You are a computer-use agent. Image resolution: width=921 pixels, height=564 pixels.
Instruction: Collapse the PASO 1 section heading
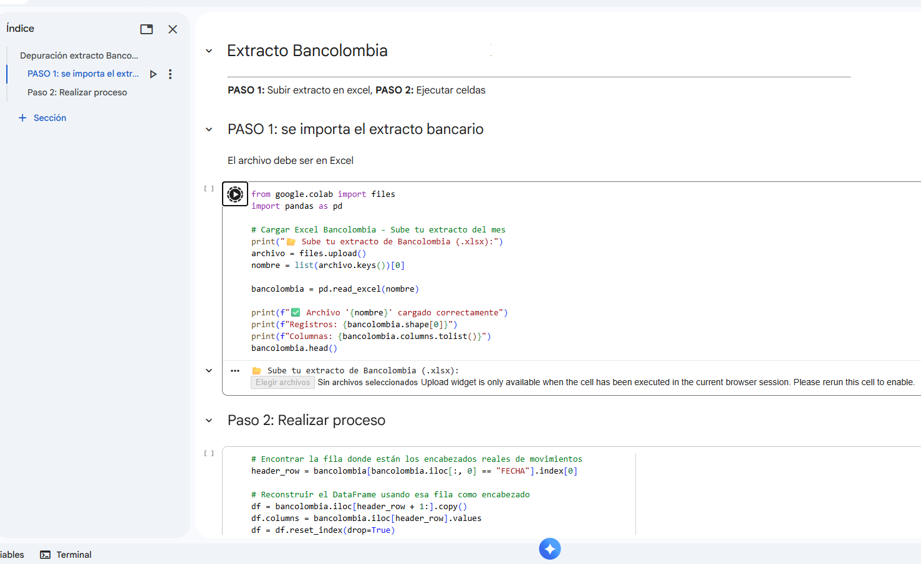209,129
